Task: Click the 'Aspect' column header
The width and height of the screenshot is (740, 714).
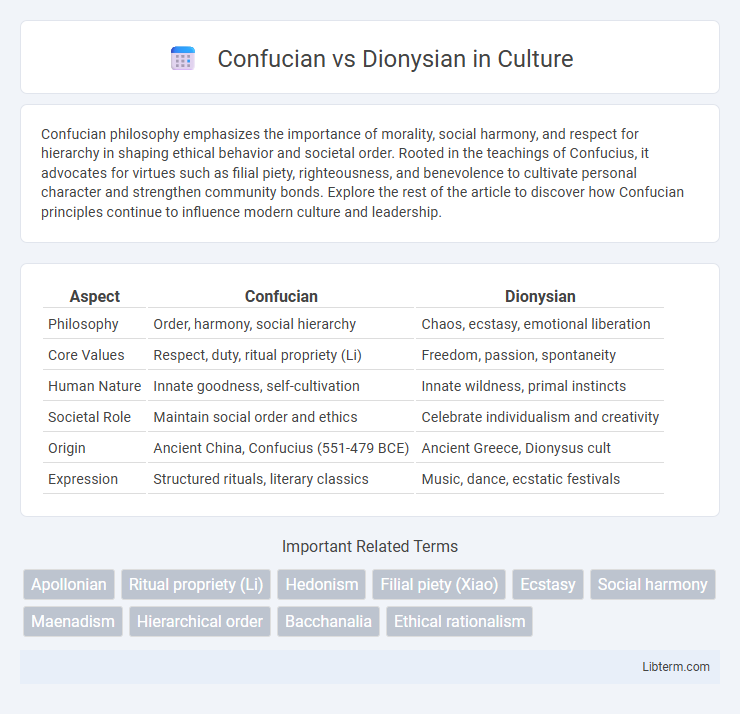Action: coord(94,296)
